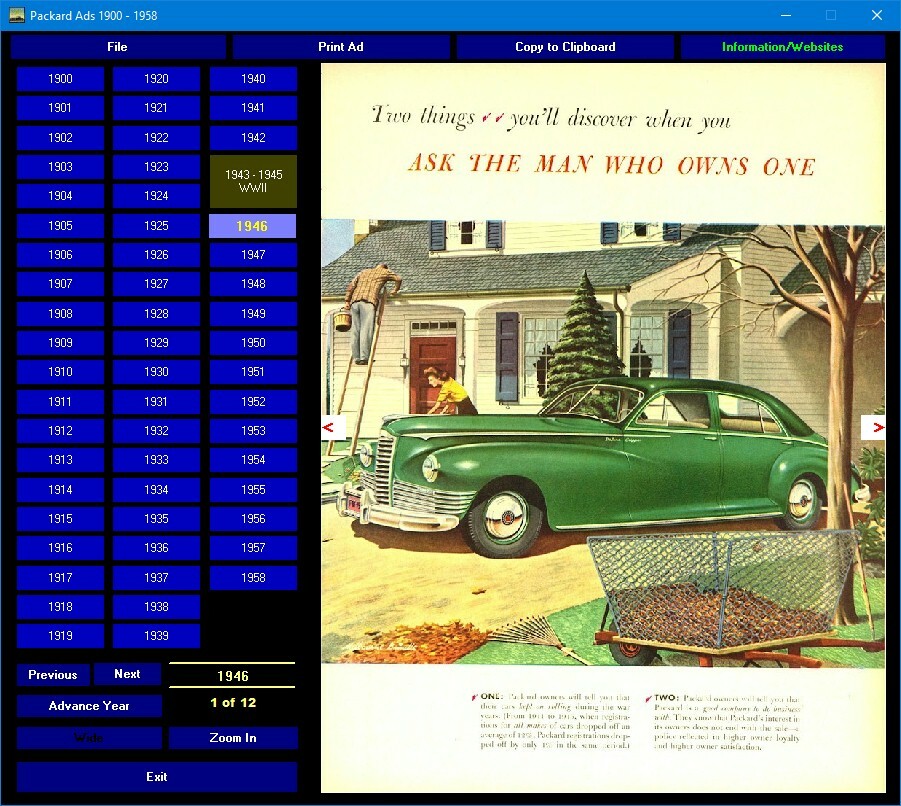This screenshot has height=806, width=901.
Task: Exit the application with Exit button
Action: click(x=156, y=777)
